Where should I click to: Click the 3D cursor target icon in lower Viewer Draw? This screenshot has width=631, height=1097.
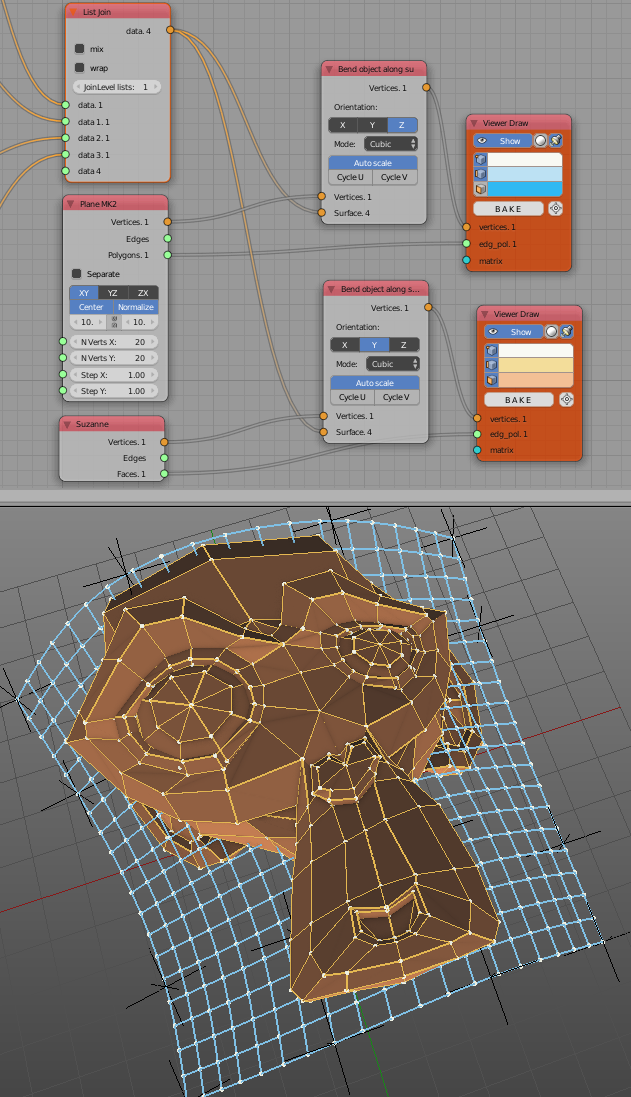[x=567, y=399]
